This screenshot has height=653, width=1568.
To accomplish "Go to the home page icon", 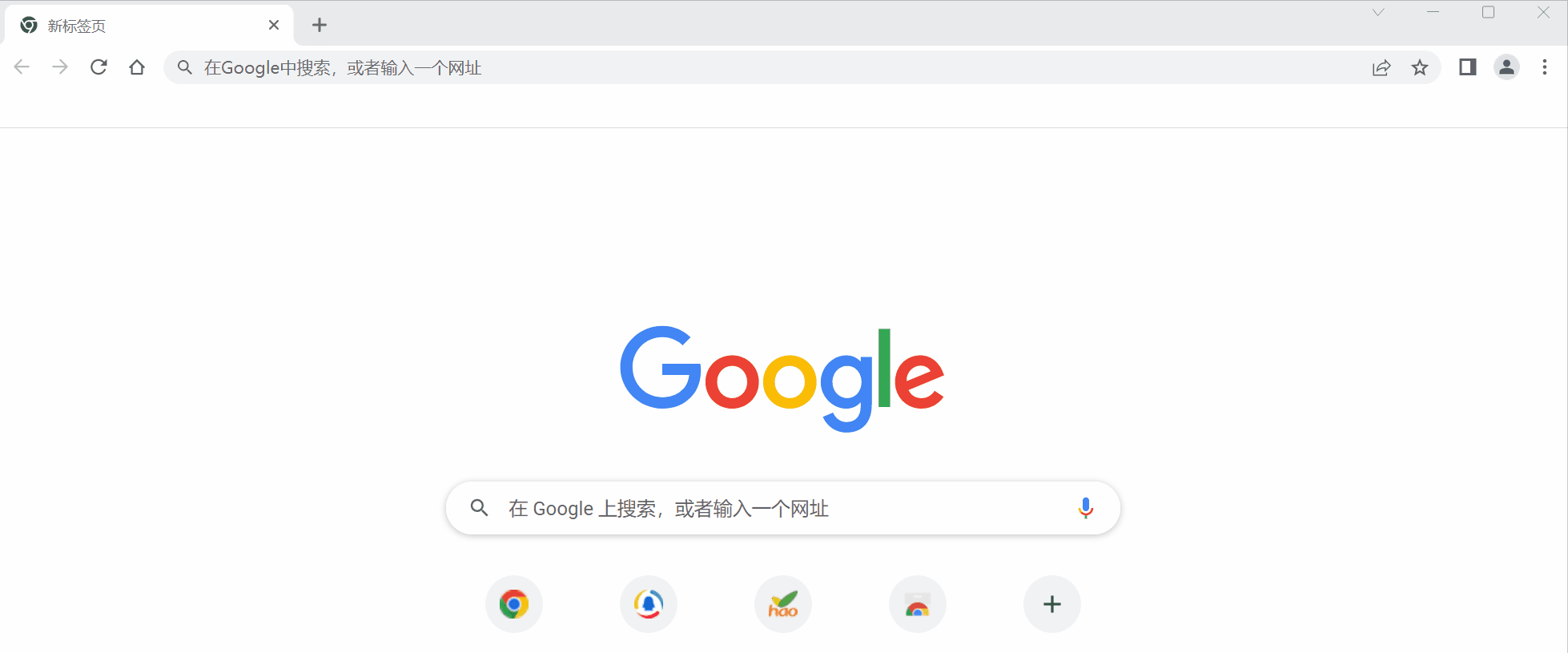I will tap(137, 67).
